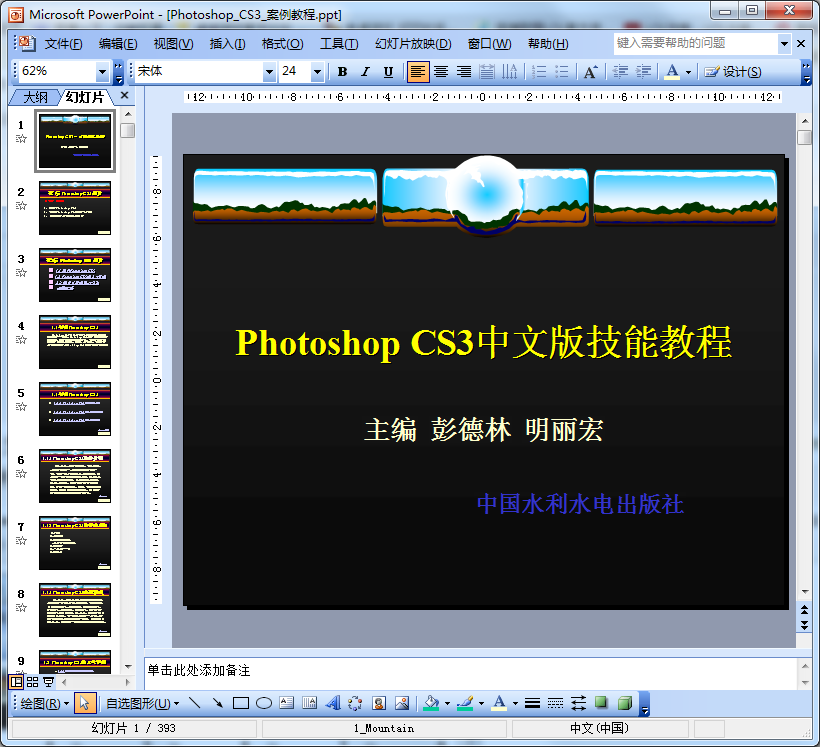820x747 pixels.
Task: Insert WordArt from drawing toolbar
Action: click(333, 703)
